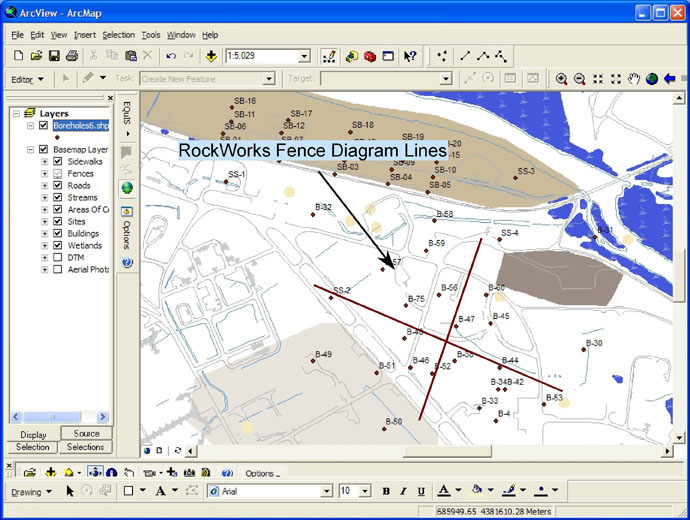690x520 pixels.
Task: Open the Selection menu
Action: (118, 35)
